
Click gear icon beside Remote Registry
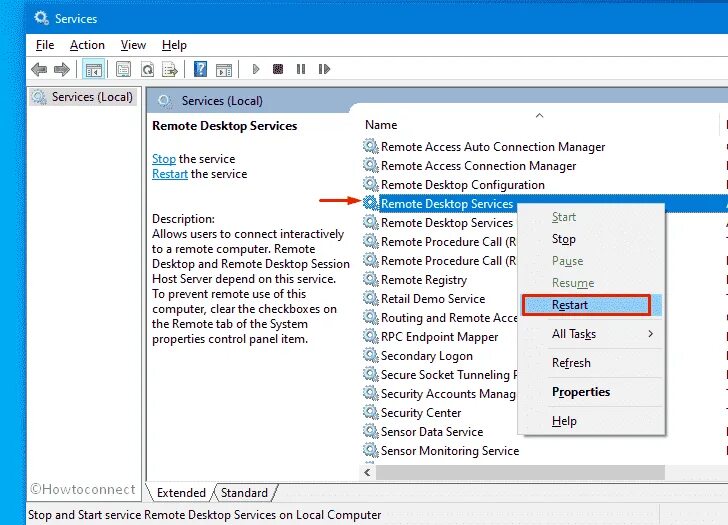click(370, 279)
